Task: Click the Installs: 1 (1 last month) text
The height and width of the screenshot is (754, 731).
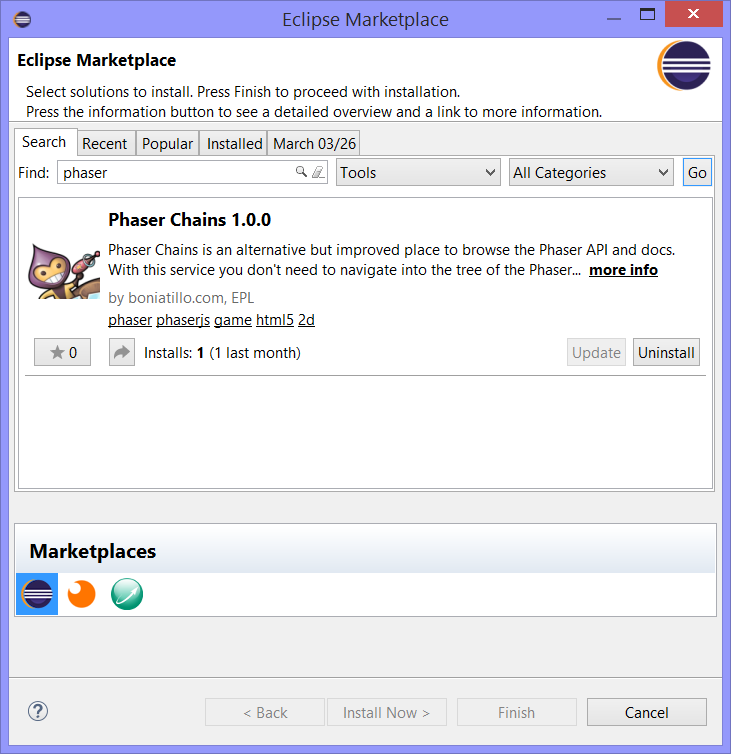Action: (x=222, y=352)
